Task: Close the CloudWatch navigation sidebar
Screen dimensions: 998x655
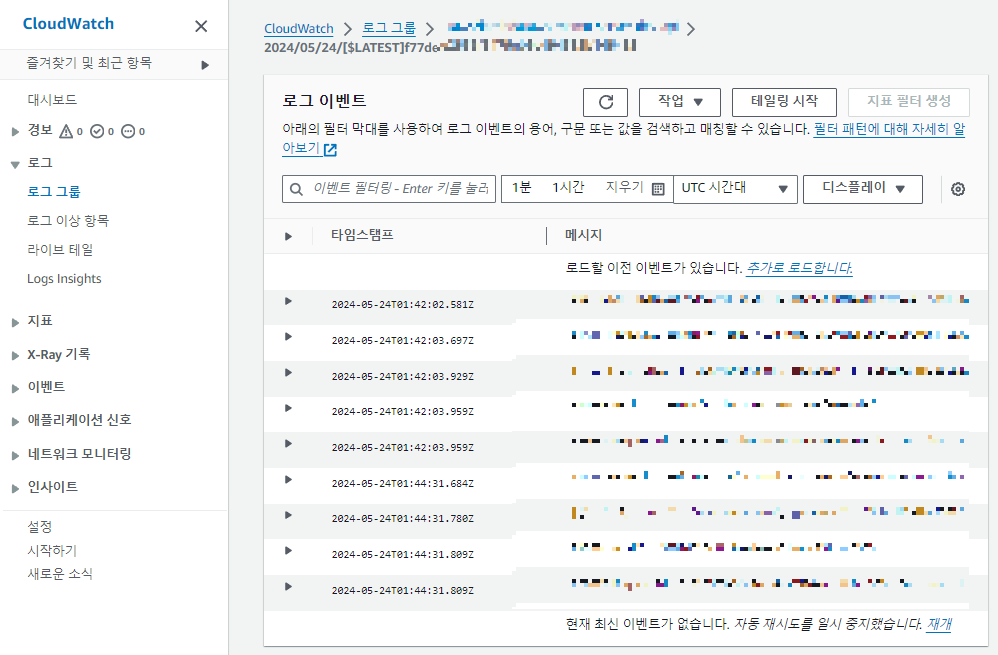Action: click(201, 26)
